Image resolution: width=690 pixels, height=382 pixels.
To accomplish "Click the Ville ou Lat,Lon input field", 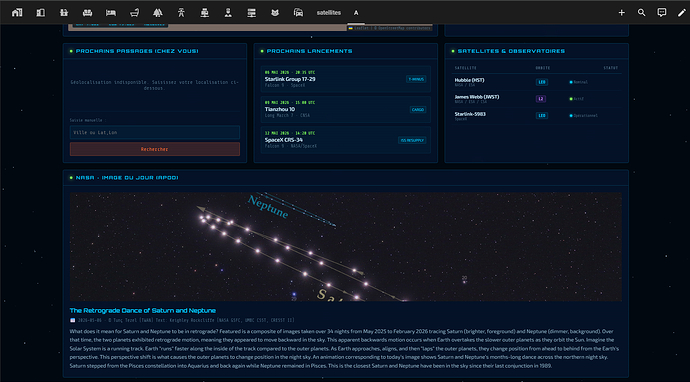I will coord(155,132).
